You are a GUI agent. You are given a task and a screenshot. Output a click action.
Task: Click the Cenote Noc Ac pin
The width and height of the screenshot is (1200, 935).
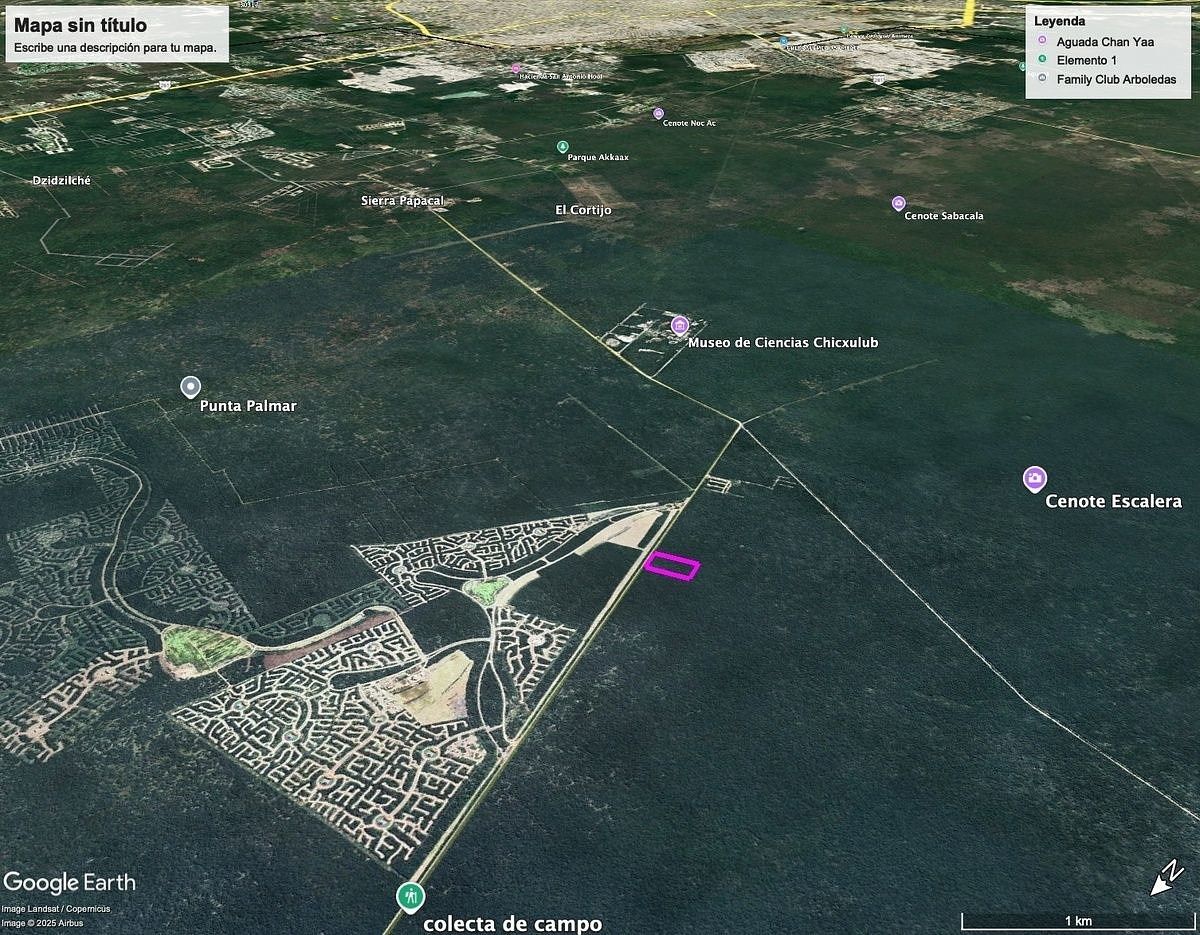coord(658,113)
